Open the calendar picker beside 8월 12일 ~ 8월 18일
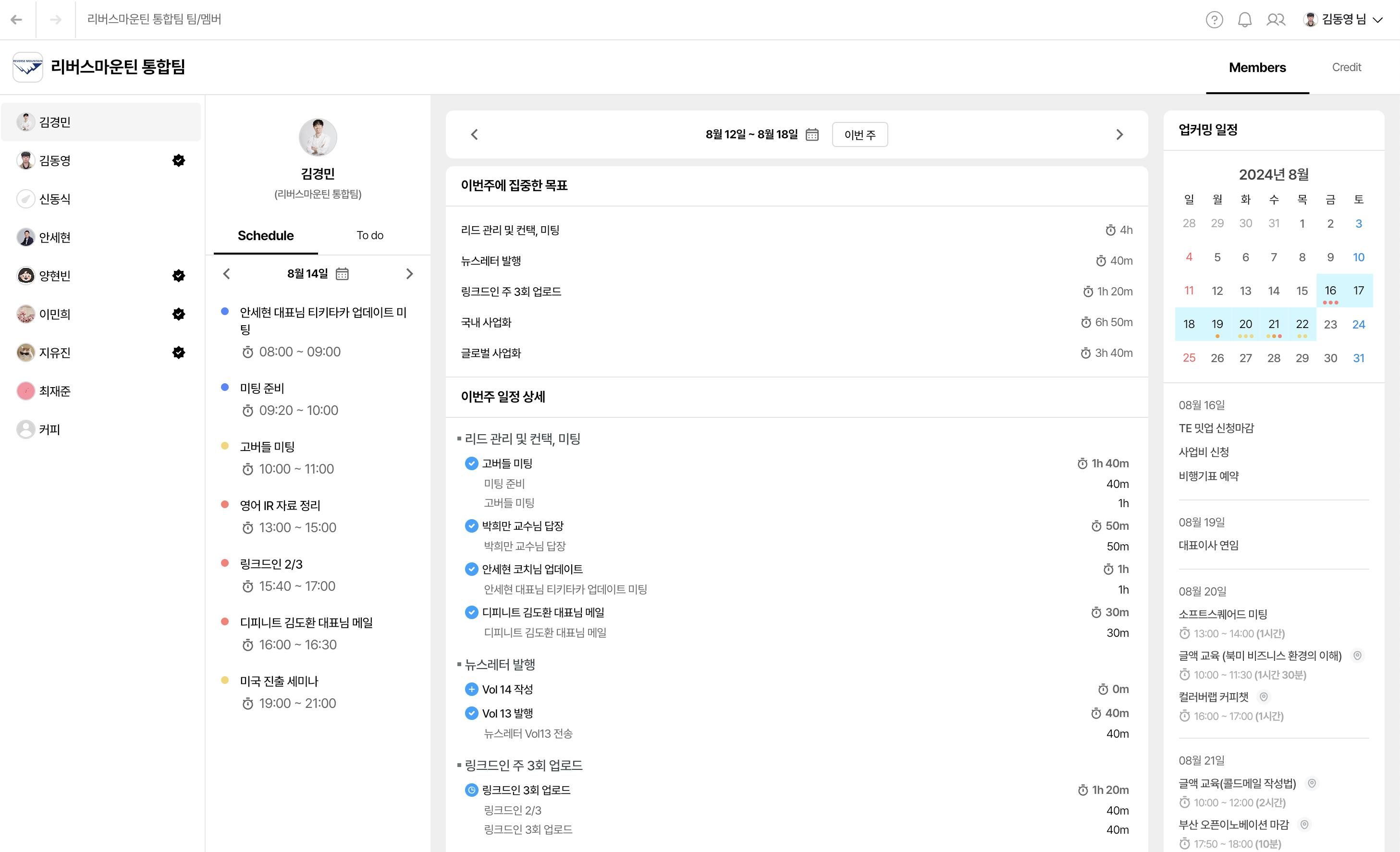 tap(811, 134)
